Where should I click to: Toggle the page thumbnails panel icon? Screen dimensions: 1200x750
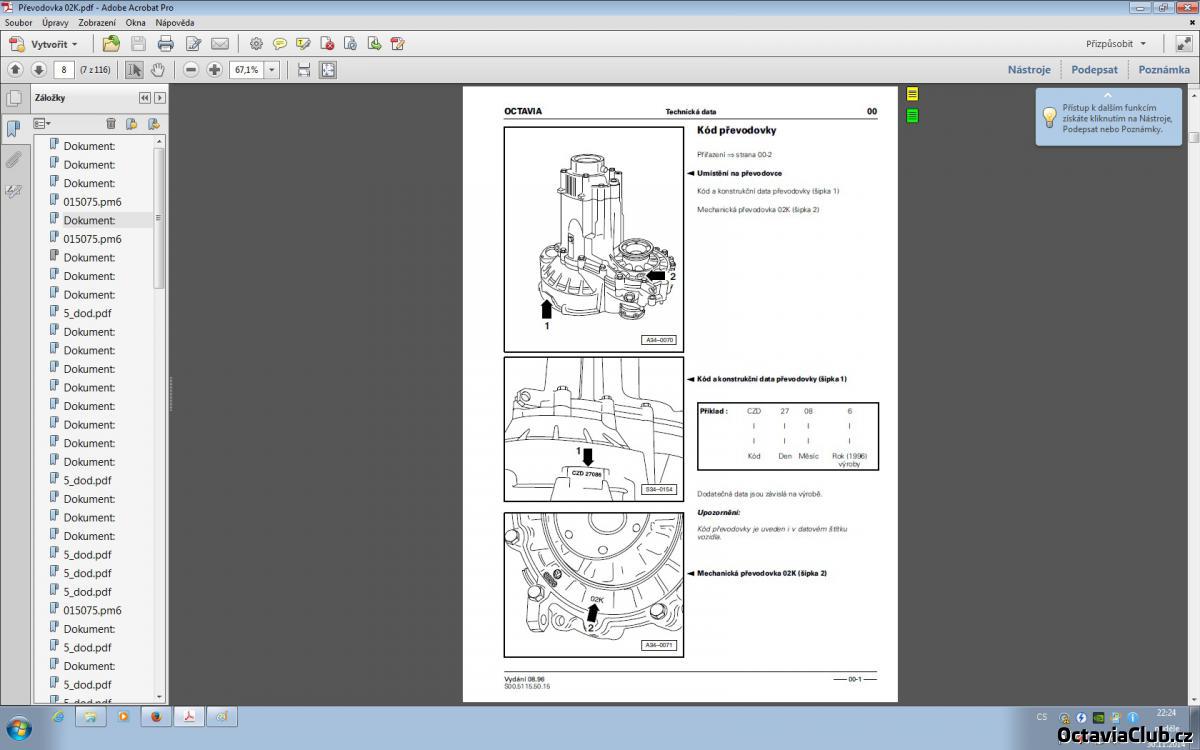(x=13, y=99)
